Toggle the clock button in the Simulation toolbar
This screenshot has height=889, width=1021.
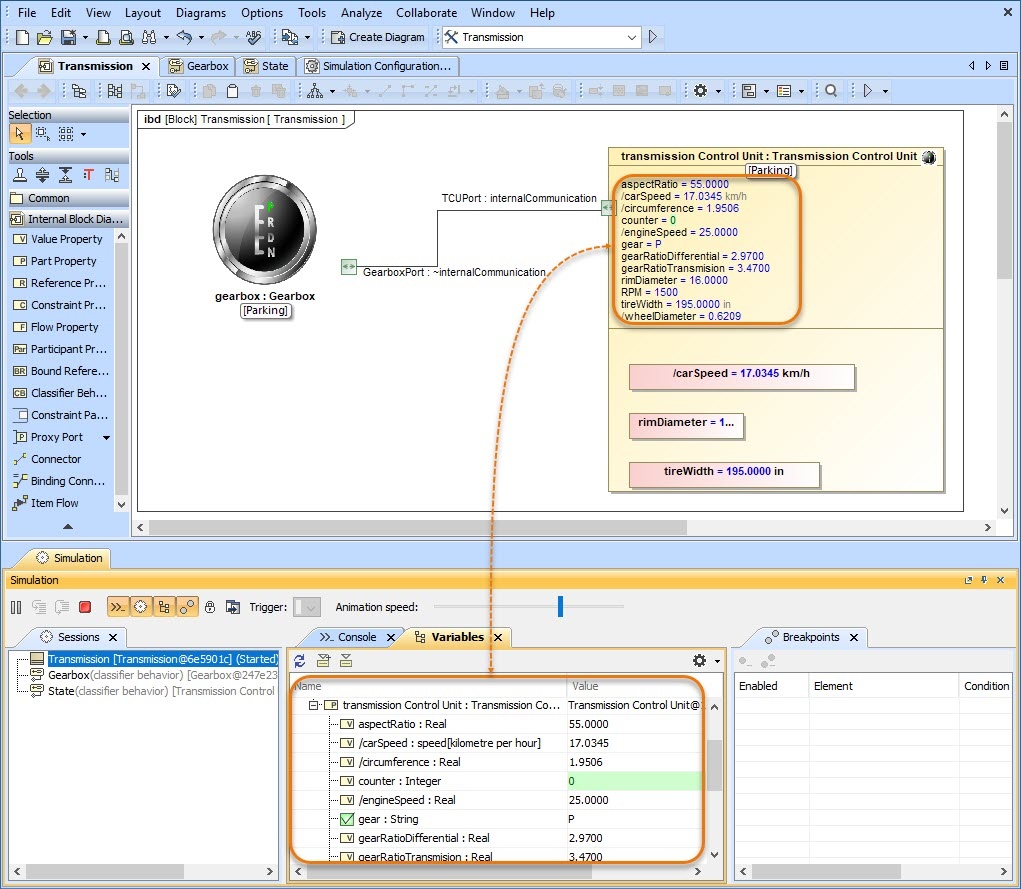click(141, 607)
